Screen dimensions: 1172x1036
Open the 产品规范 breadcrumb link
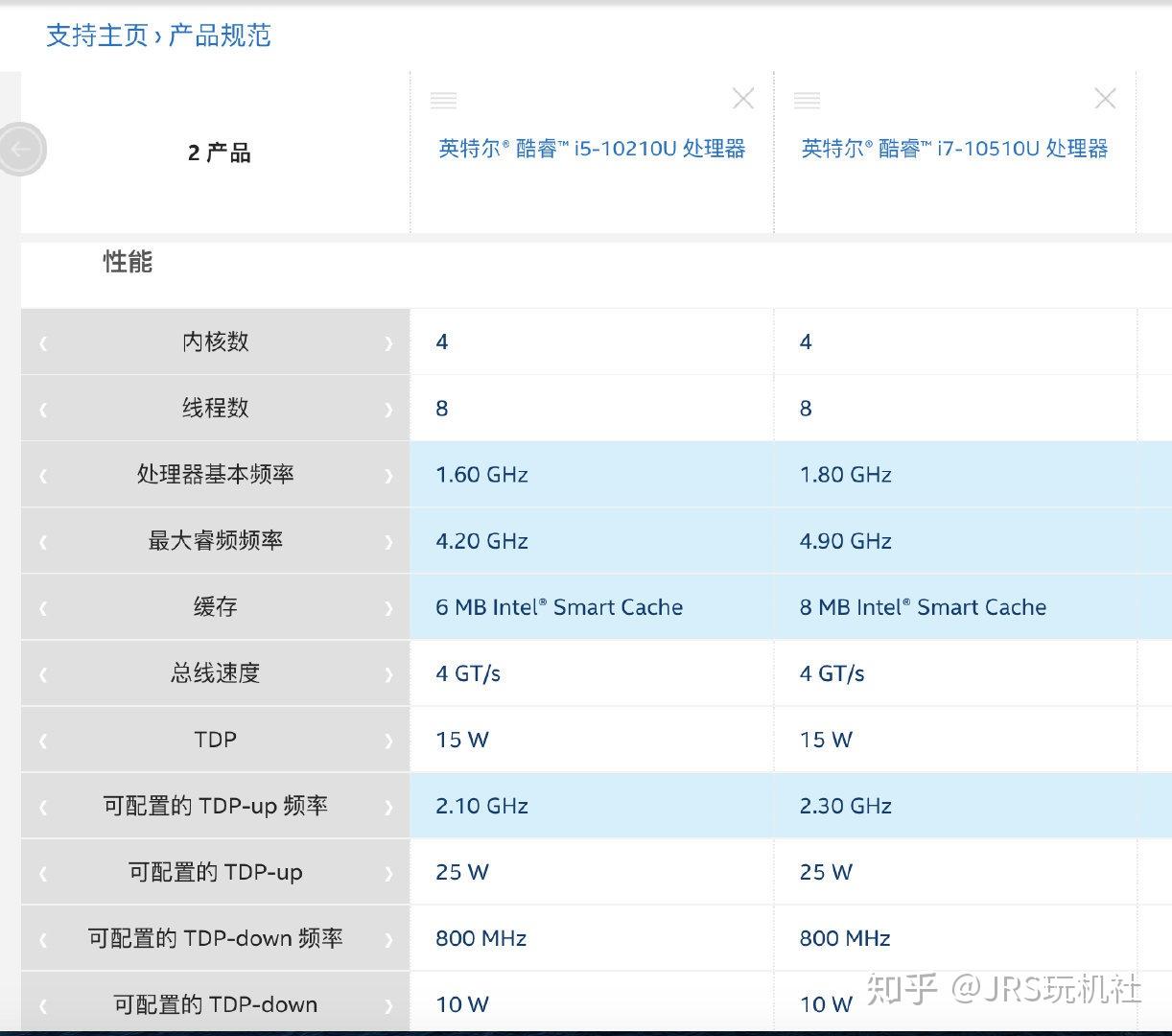click(x=220, y=35)
